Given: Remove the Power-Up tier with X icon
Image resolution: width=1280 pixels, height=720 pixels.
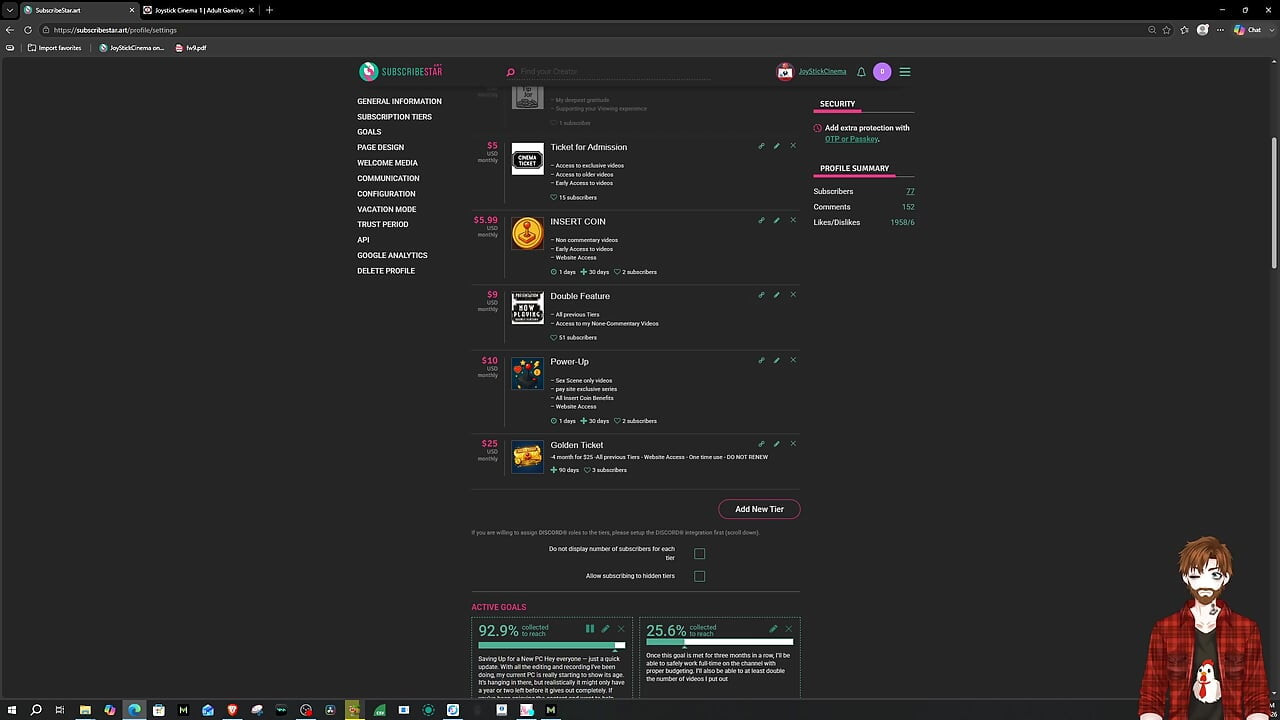Looking at the screenshot, I should click(x=793, y=360).
